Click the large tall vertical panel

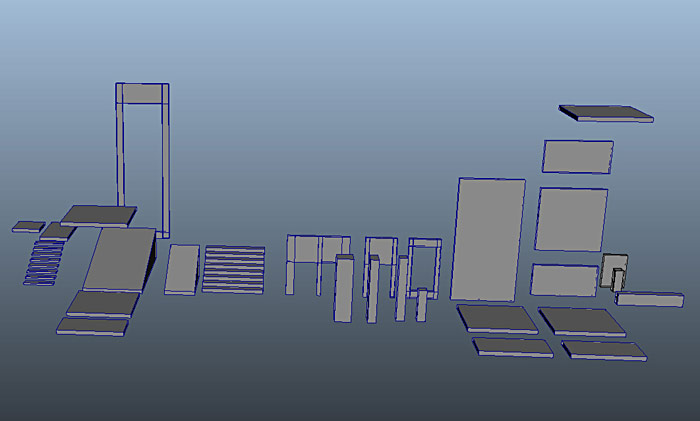click(488, 240)
